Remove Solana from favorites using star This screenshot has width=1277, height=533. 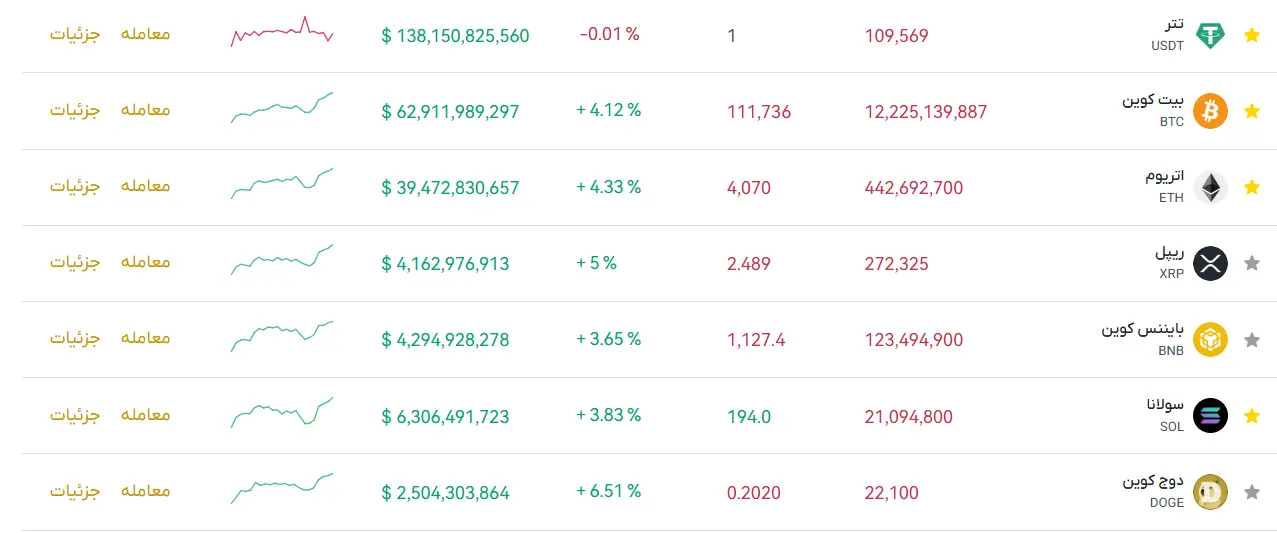click(1251, 415)
